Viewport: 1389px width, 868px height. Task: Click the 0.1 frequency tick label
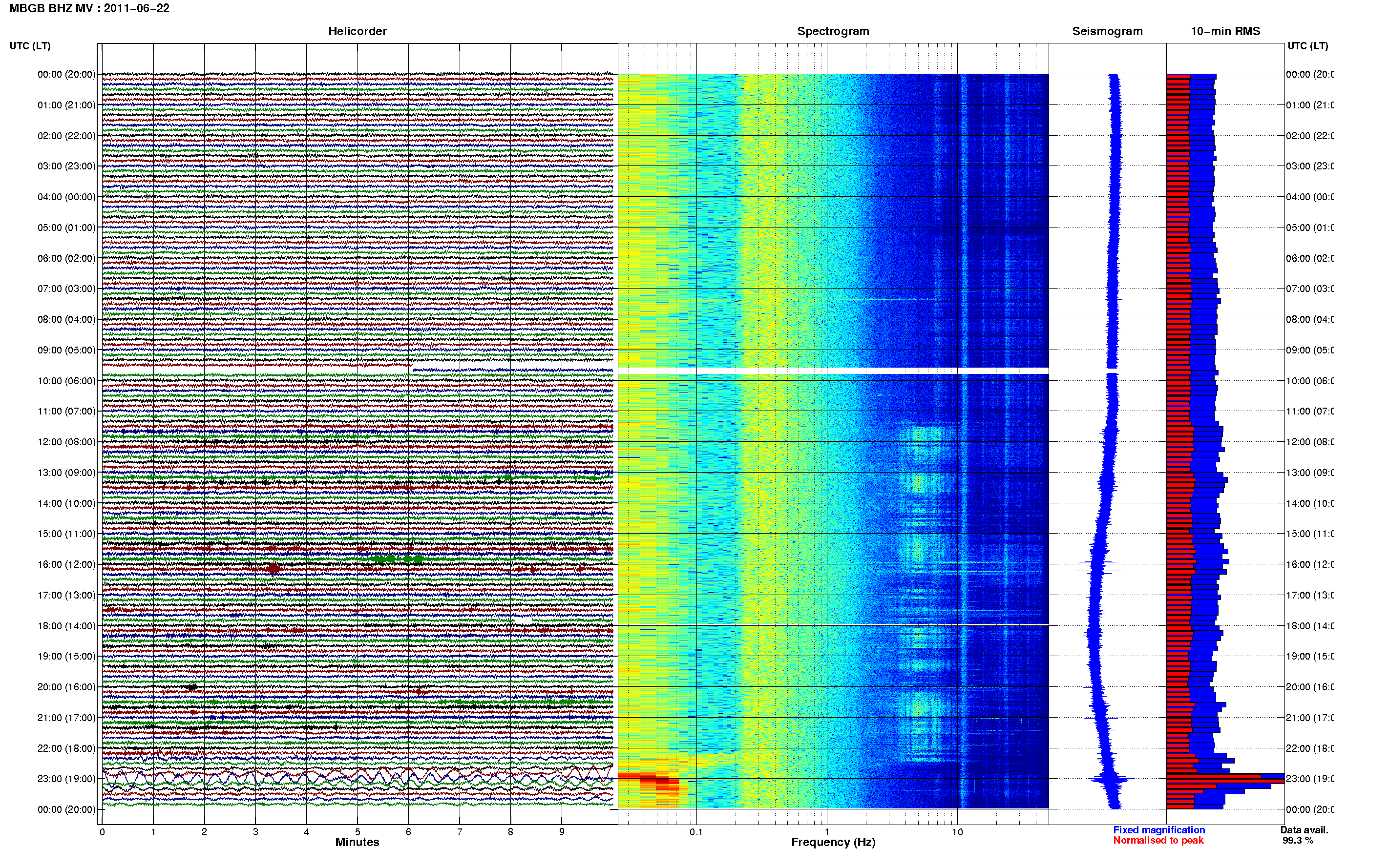coord(696,832)
